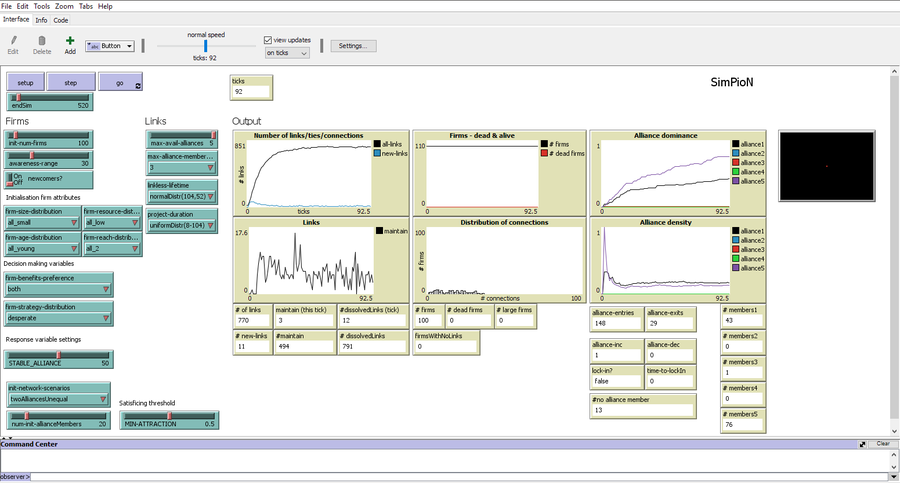Viewport: 900px width, 483px height.
Task: Click the Command Center expand arrows icon
Action: click(x=862, y=443)
